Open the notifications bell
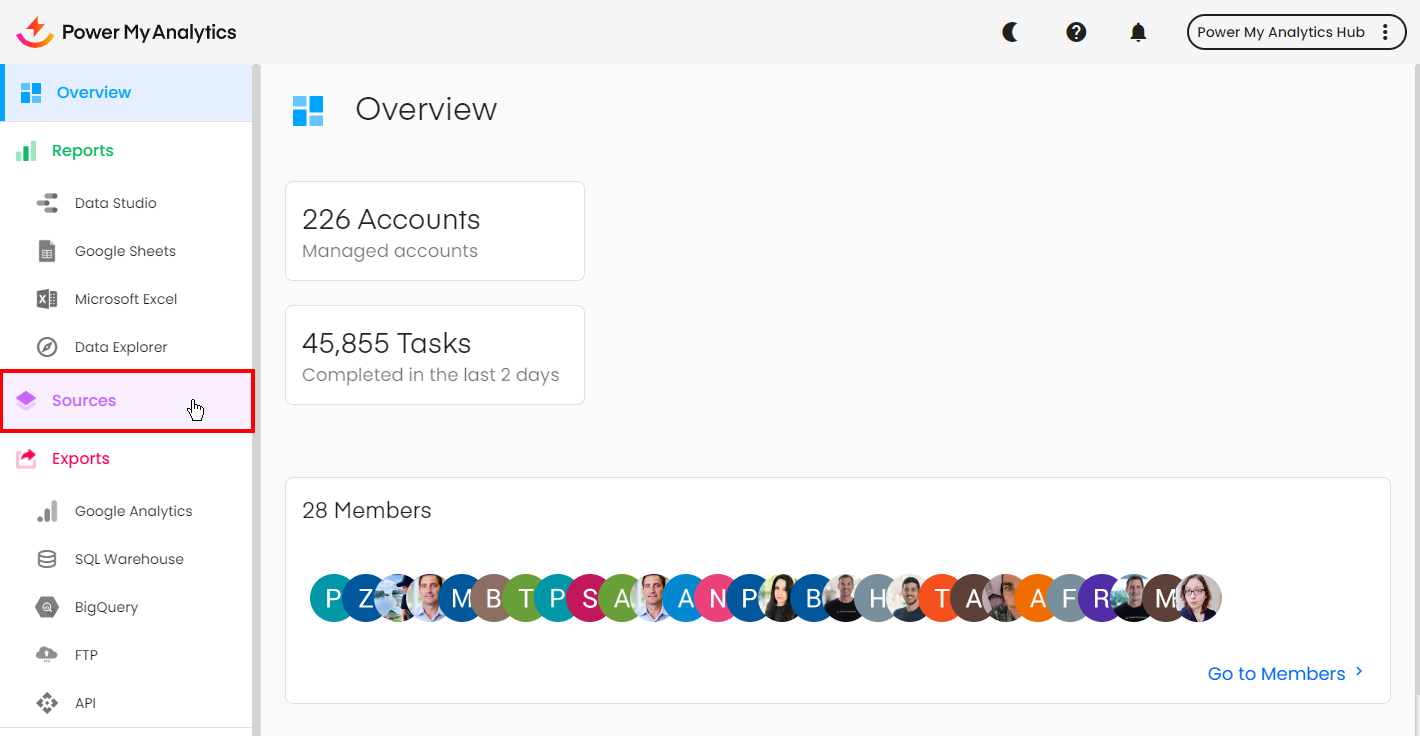 1138,32
